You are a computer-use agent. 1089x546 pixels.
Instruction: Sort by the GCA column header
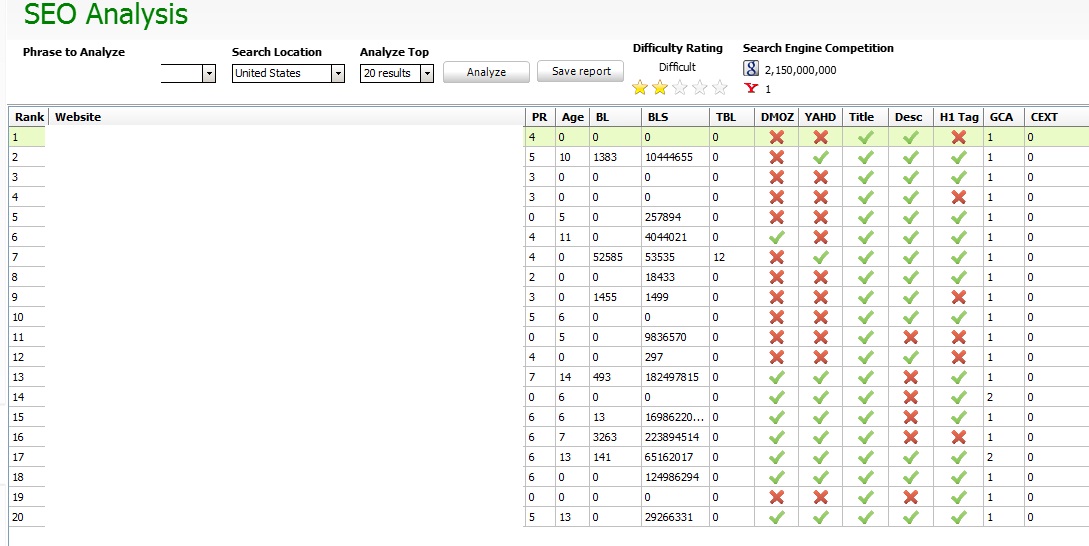(1004, 117)
